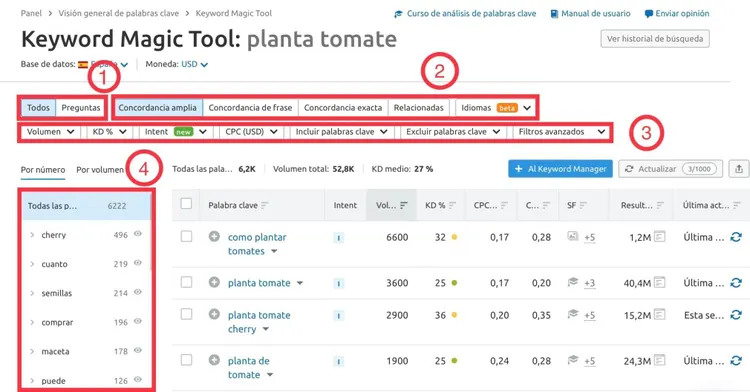The width and height of the screenshot is (750, 392).
Task: Toggle eye icon for cherry group
Action: pos(138,234)
